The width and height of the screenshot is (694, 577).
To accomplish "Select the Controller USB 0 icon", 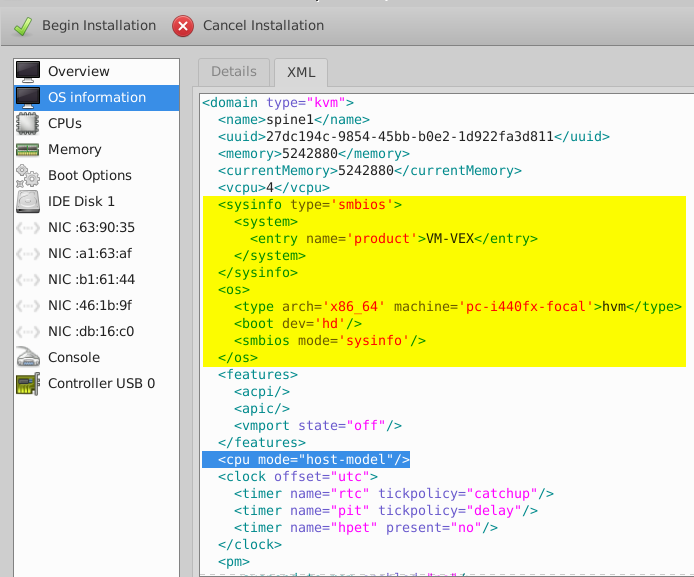I will 28,384.
